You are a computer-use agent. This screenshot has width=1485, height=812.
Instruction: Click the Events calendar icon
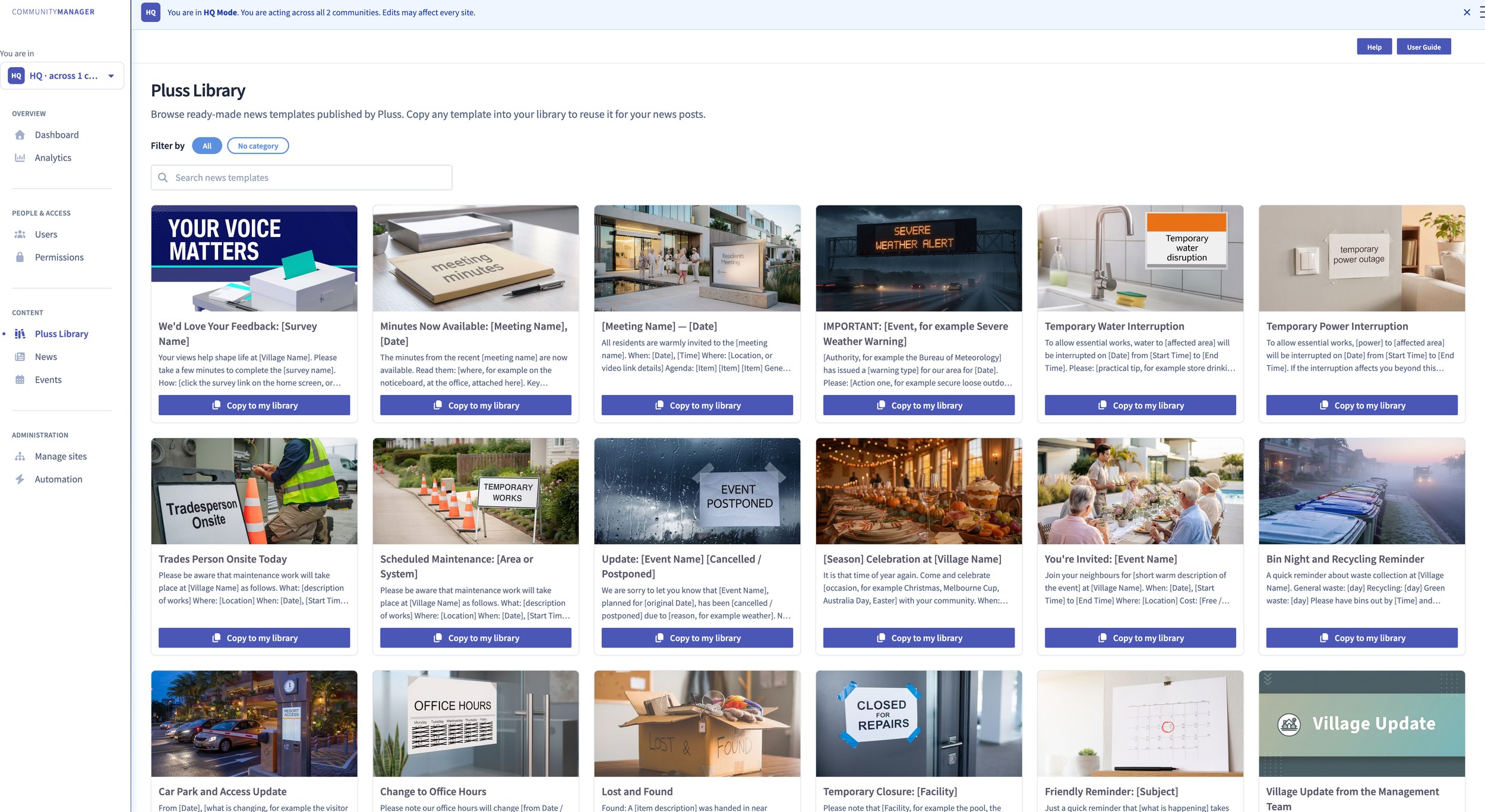click(20, 380)
